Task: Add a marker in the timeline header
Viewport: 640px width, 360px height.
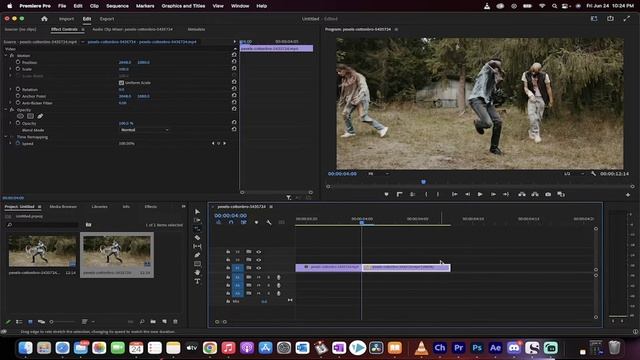Action: point(256,222)
